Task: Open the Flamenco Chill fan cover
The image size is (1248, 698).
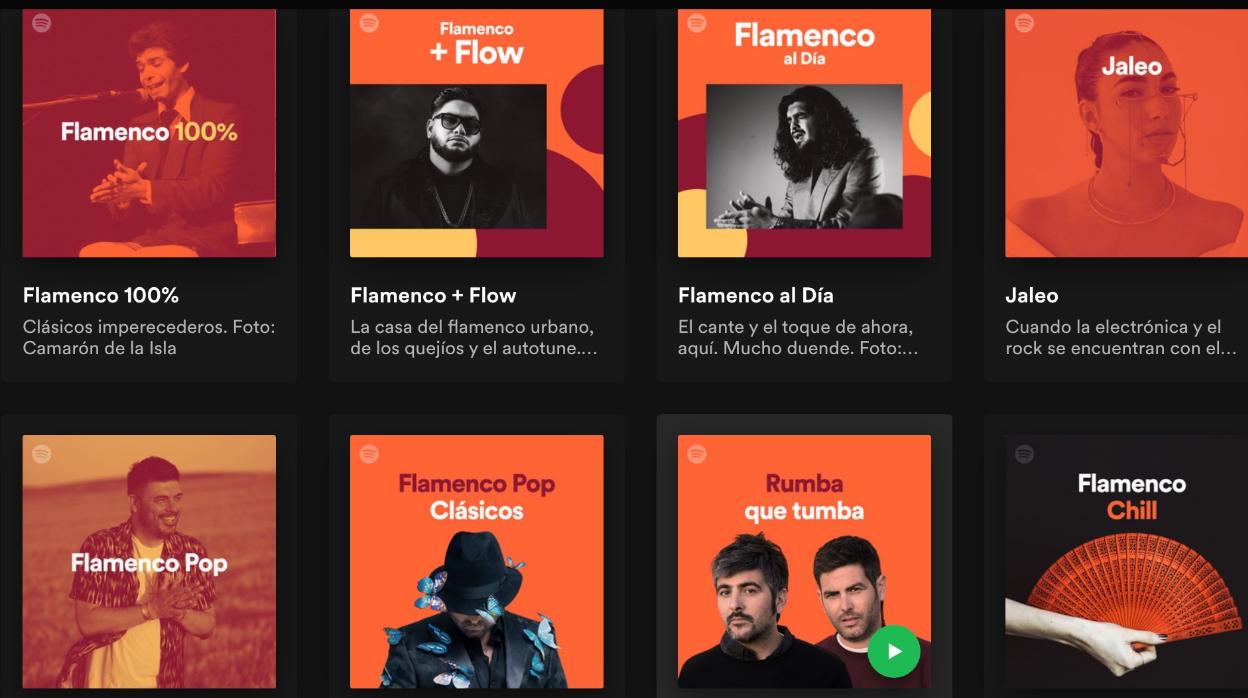Action: pos(1126,561)
